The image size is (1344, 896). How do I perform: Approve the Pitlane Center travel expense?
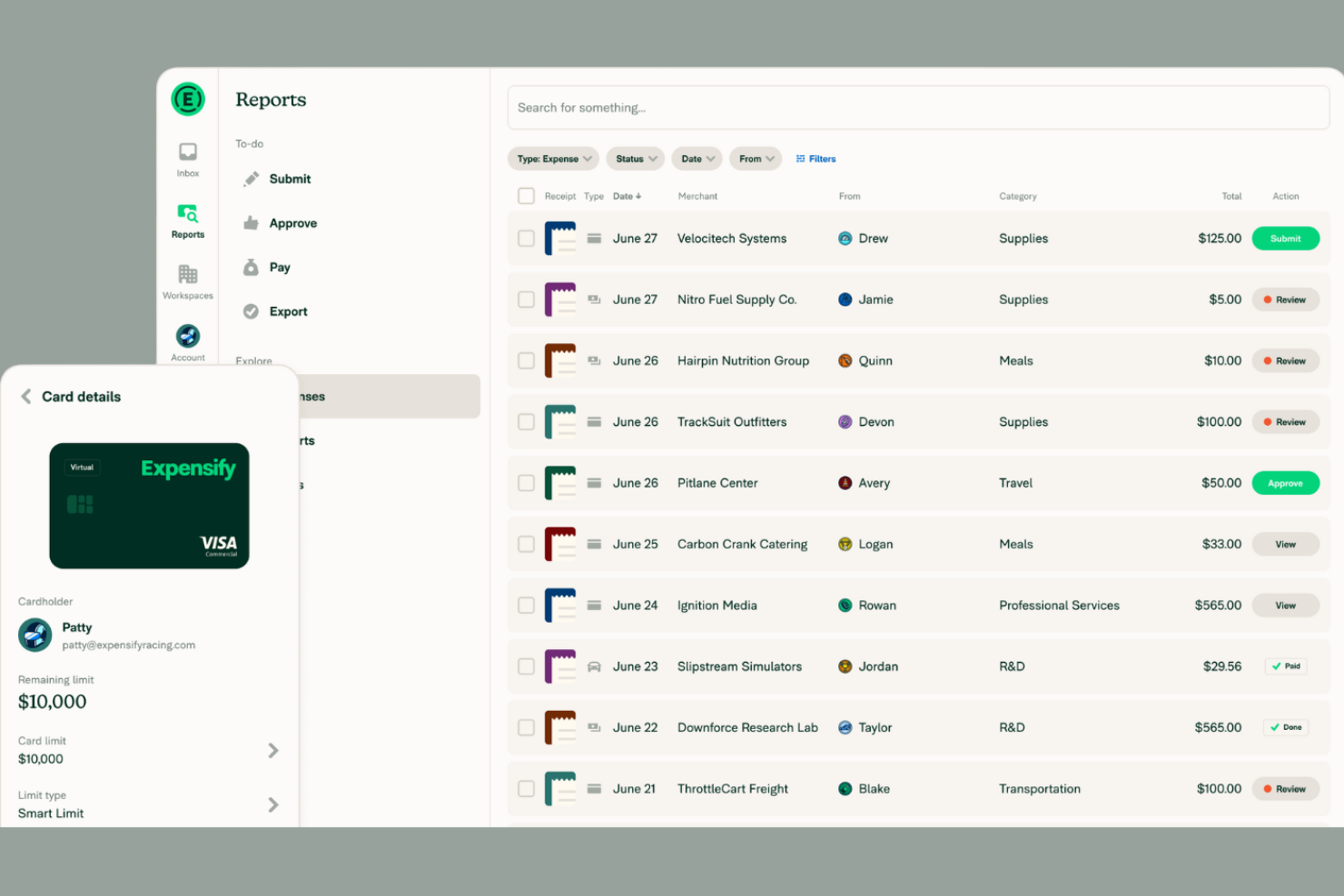1285,482
